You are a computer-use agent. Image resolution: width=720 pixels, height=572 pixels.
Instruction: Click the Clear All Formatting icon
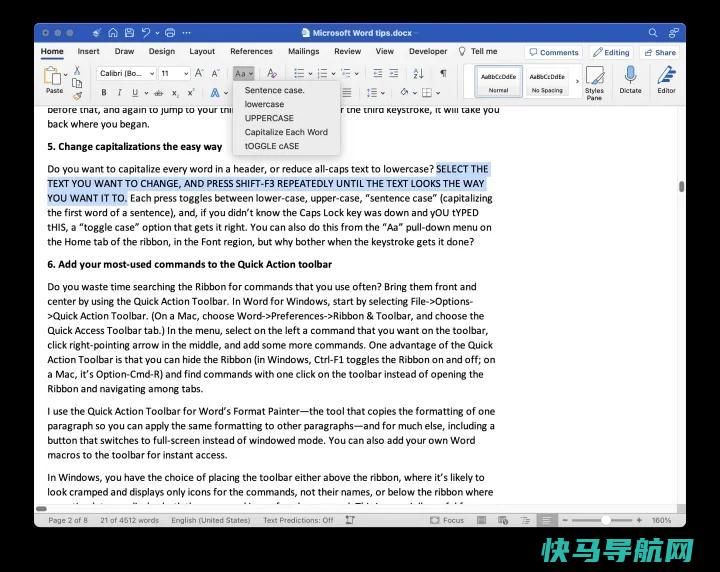coord(272,73)
